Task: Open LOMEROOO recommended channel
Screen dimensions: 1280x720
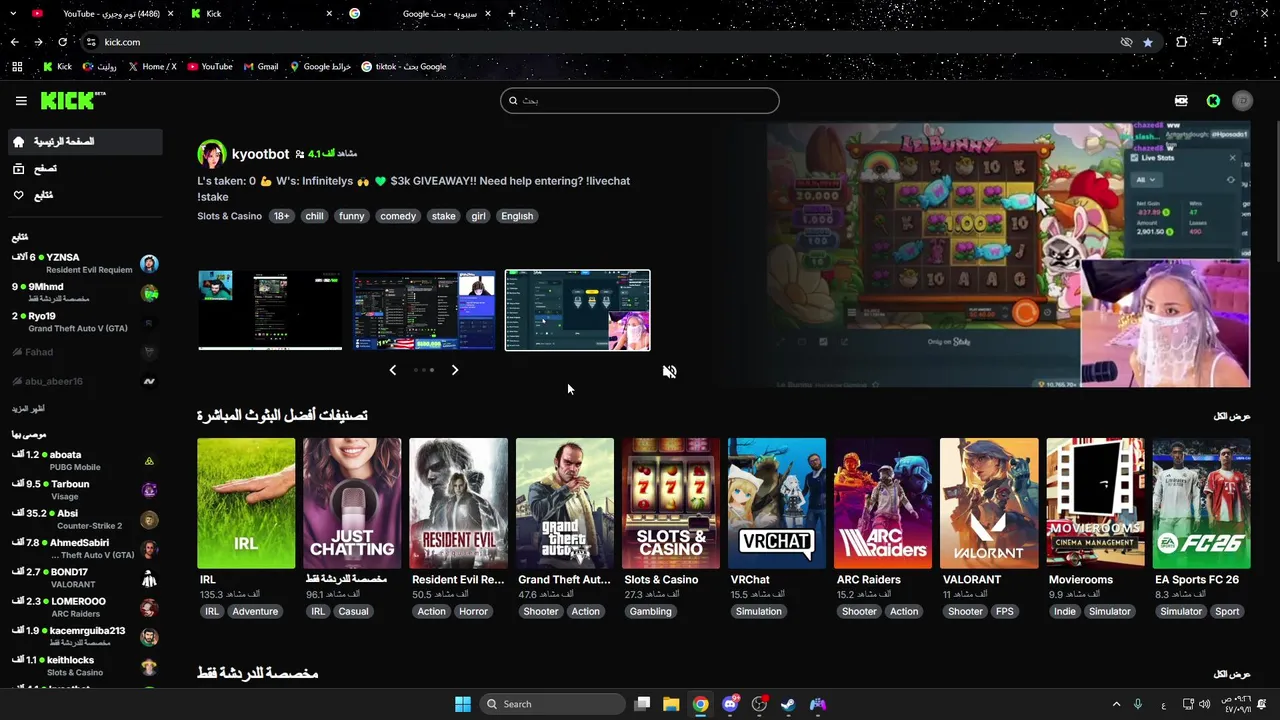Action: point(85,607)
